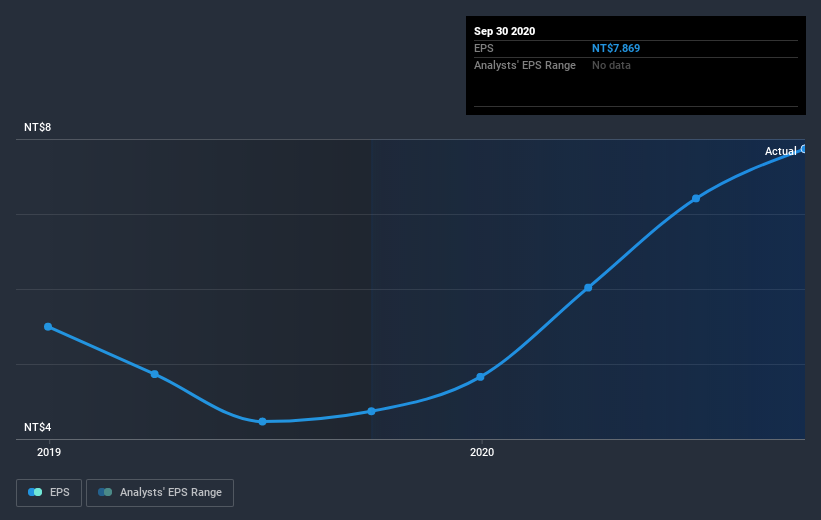Click the 2019 x-axis label
The width and height of the screenshot is (821, 520).
(49, 452)
